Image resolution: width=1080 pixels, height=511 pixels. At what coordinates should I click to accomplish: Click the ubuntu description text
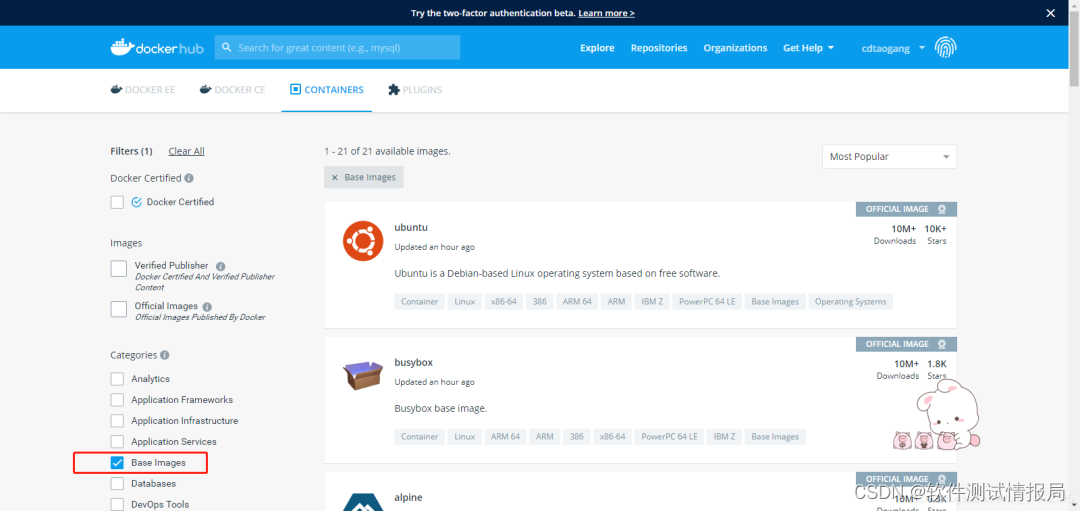click(557, 273)
